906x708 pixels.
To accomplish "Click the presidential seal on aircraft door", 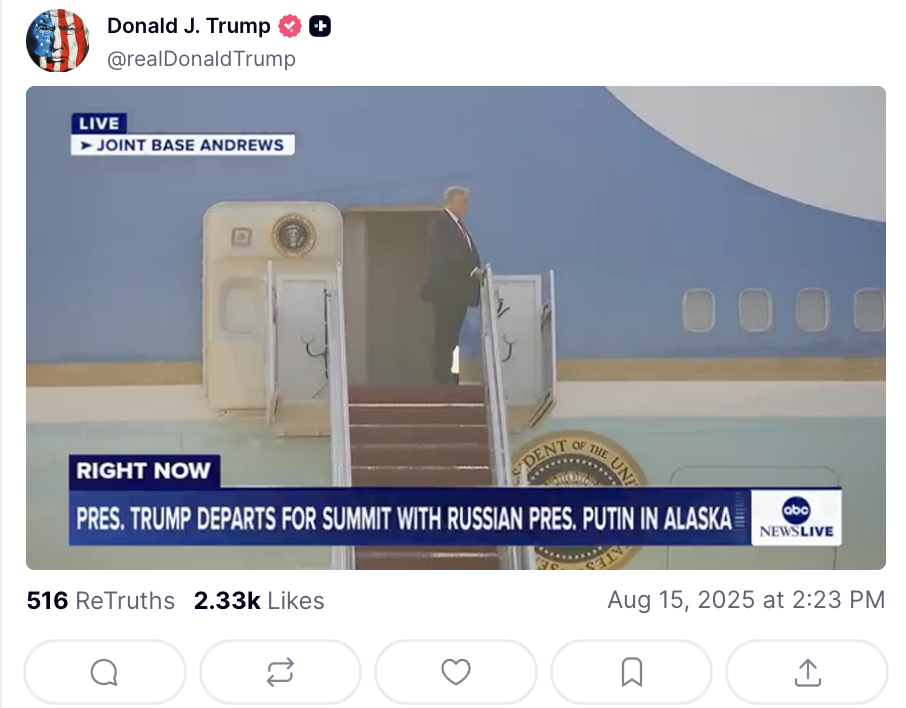I will [x=294, y=235].
